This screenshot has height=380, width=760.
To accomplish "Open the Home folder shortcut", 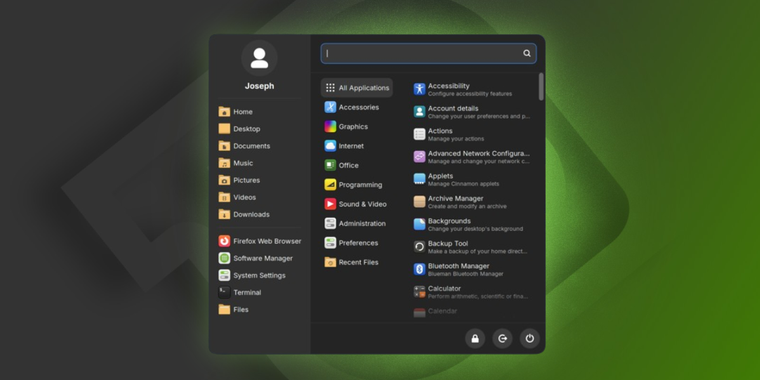I will [236, 111].
